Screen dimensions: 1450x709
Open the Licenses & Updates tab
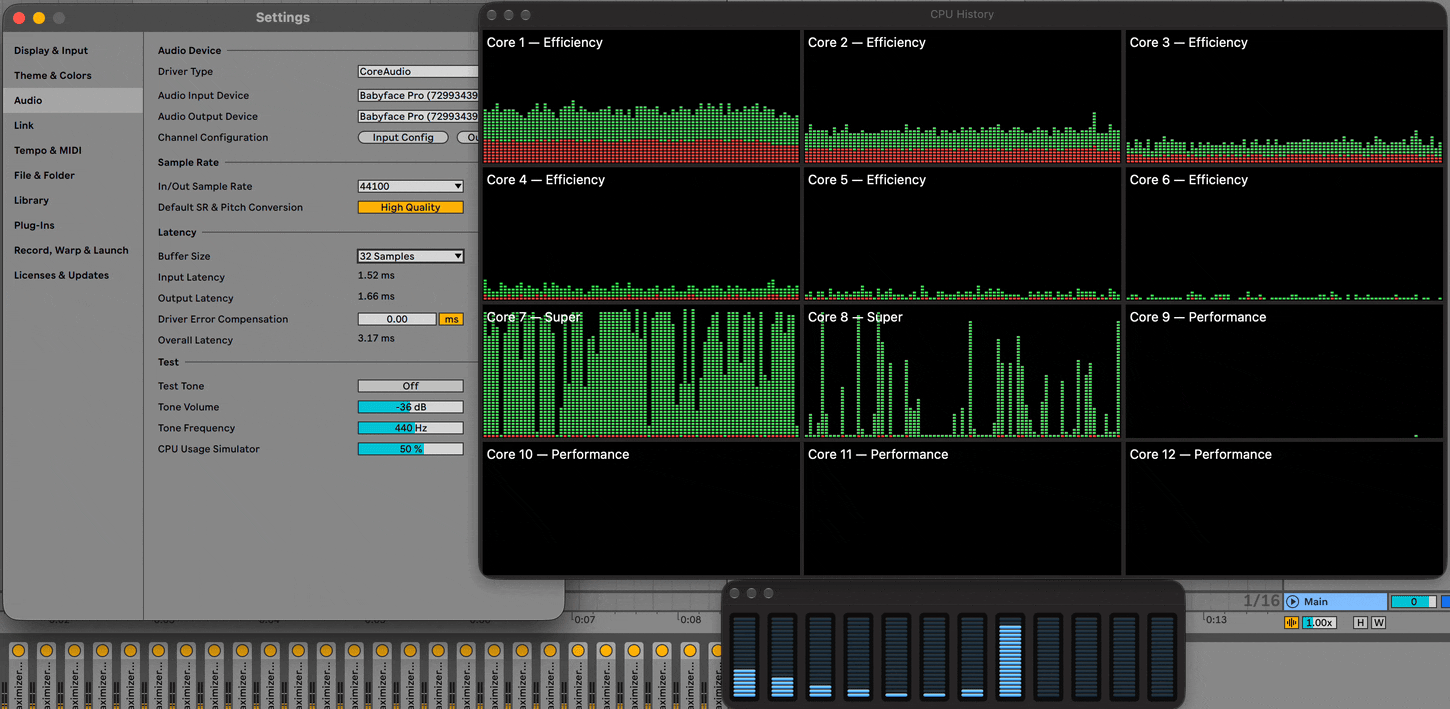72,275
